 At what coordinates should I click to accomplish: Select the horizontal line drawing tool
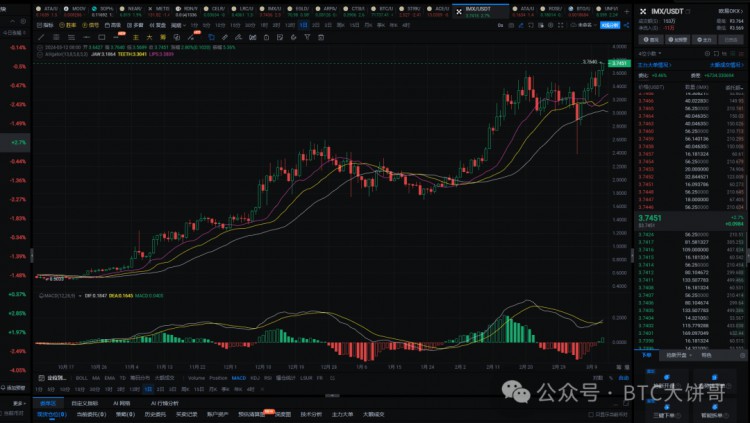86,37
